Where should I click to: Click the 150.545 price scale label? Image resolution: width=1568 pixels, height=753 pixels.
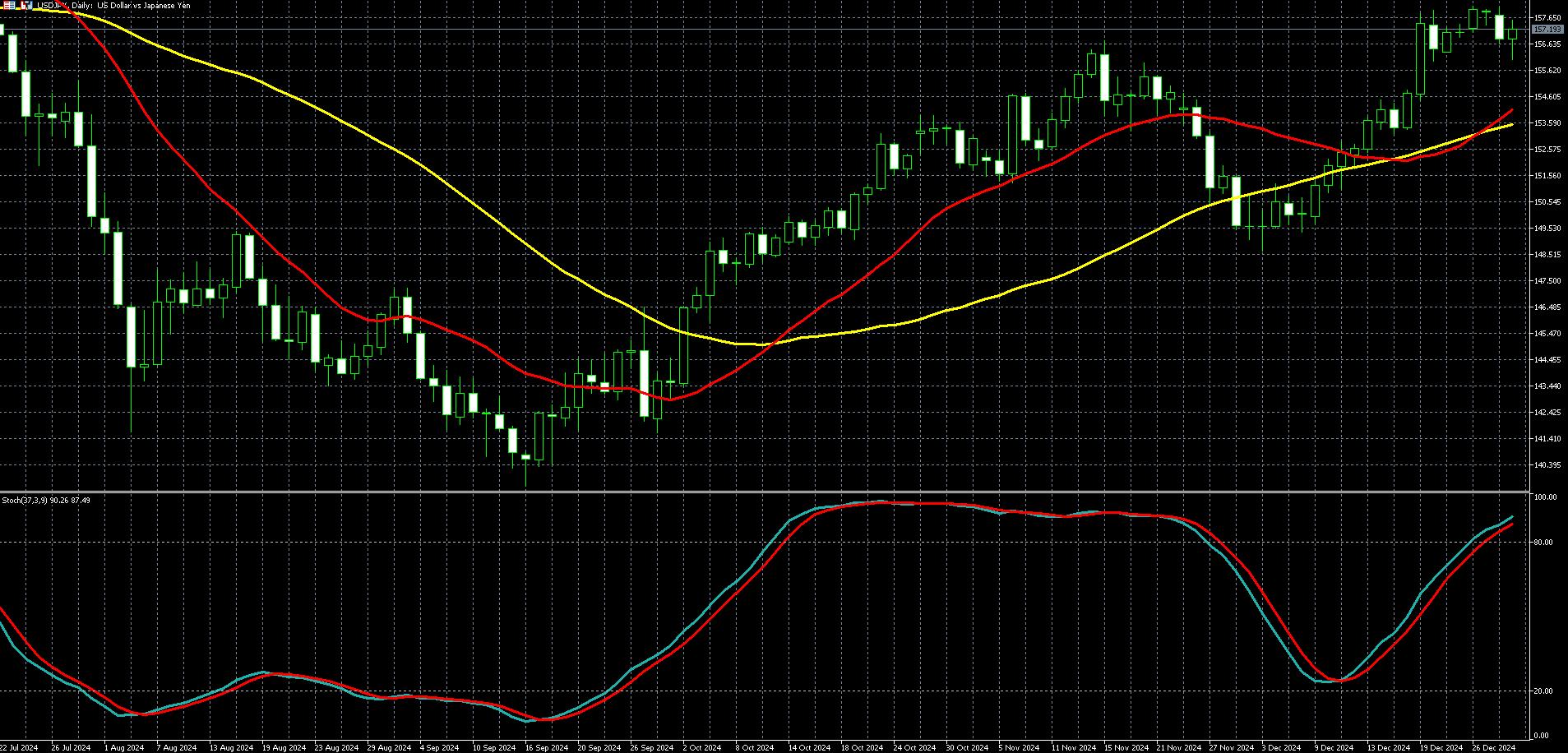(1547, 202)
